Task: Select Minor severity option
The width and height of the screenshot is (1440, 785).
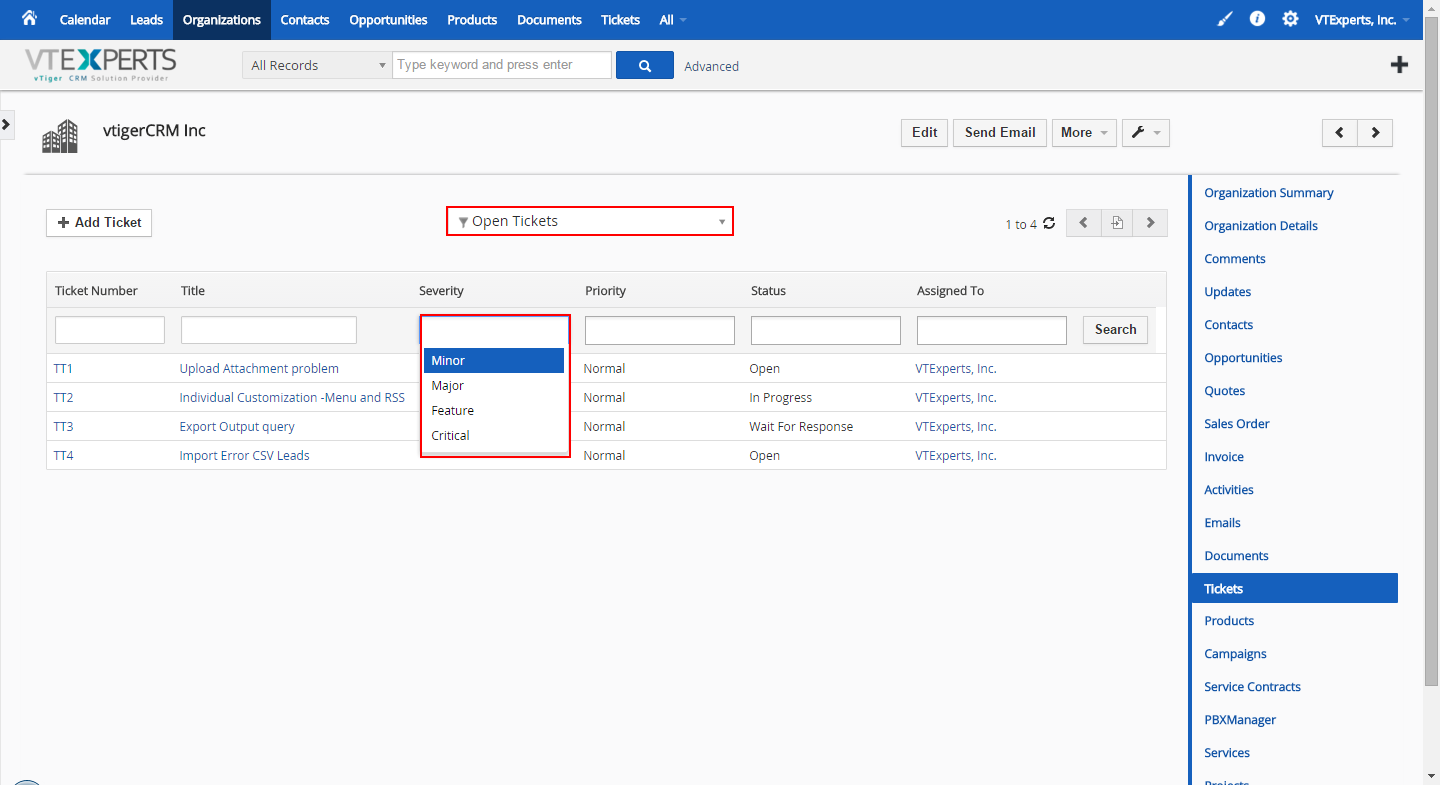Action: tap(494, 360)
